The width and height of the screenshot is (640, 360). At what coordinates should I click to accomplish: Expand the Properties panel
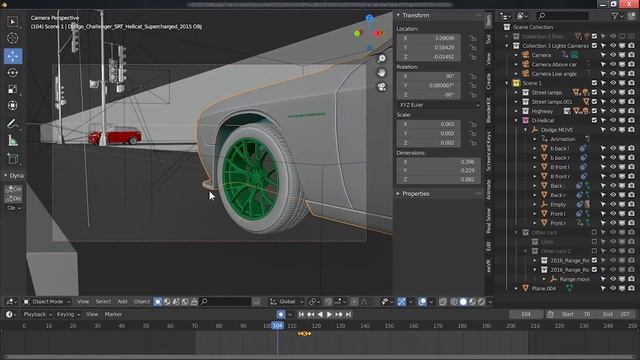pos(398,194)
